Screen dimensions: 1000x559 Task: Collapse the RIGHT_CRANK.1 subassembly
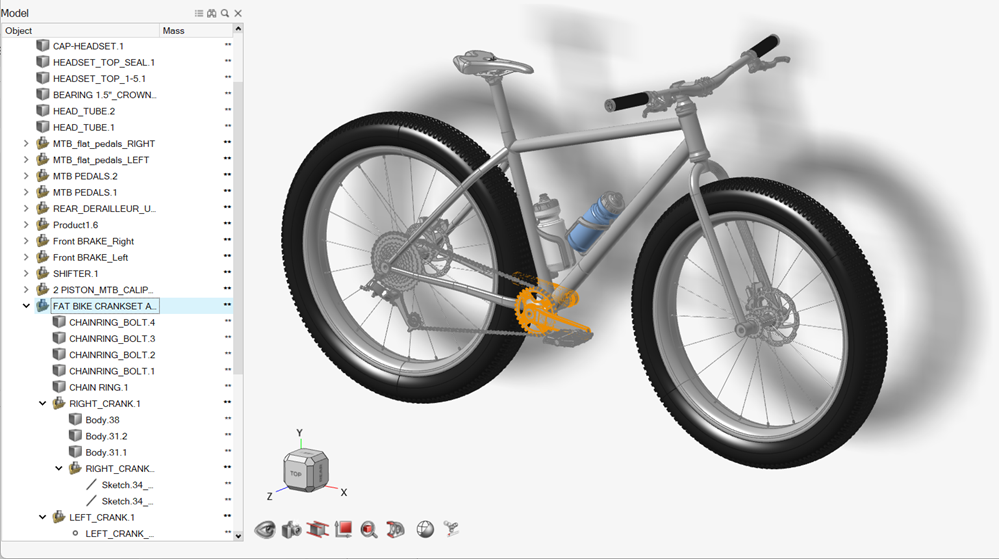pyautogui.click(x=42, y=404)
